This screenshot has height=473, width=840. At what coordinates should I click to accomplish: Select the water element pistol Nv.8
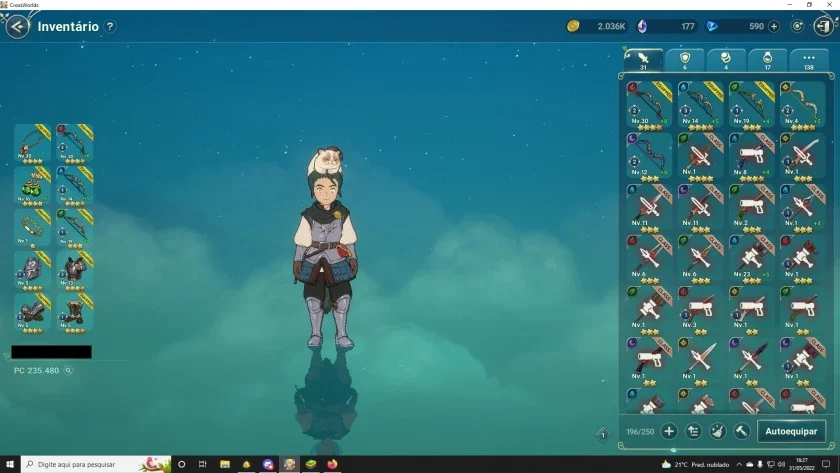click(x=751, y=156)
